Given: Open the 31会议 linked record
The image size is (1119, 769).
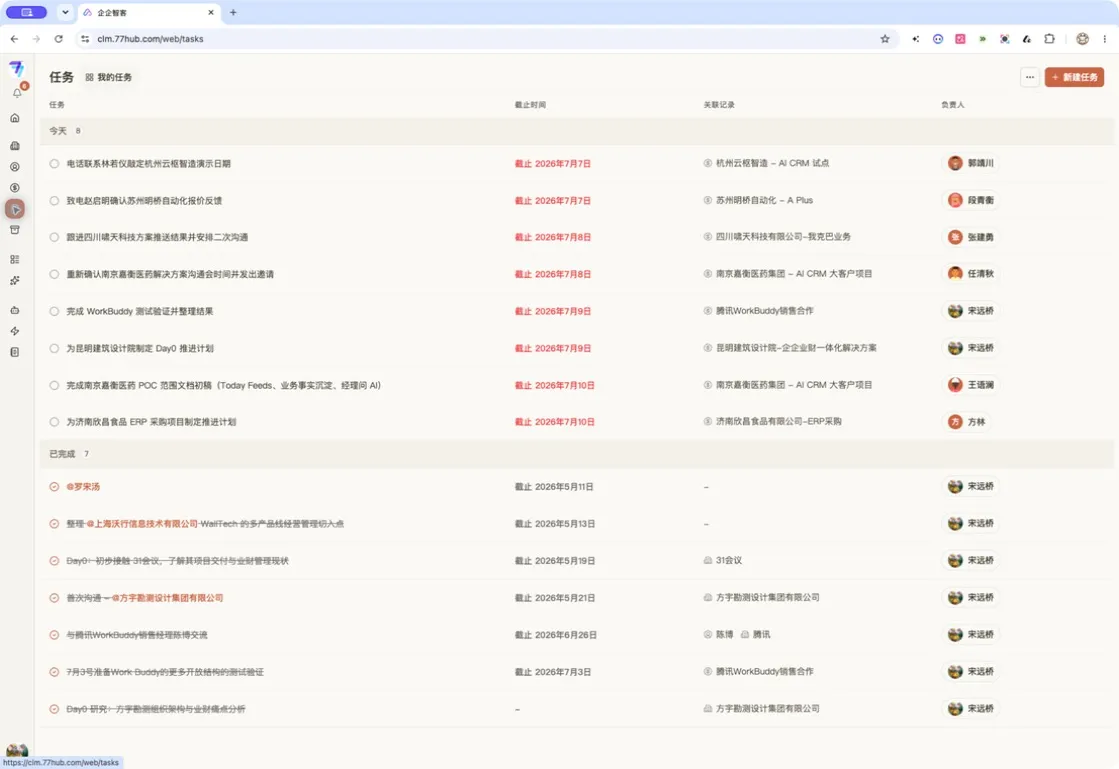Looking at the screenshot, I should coord(729,561).
